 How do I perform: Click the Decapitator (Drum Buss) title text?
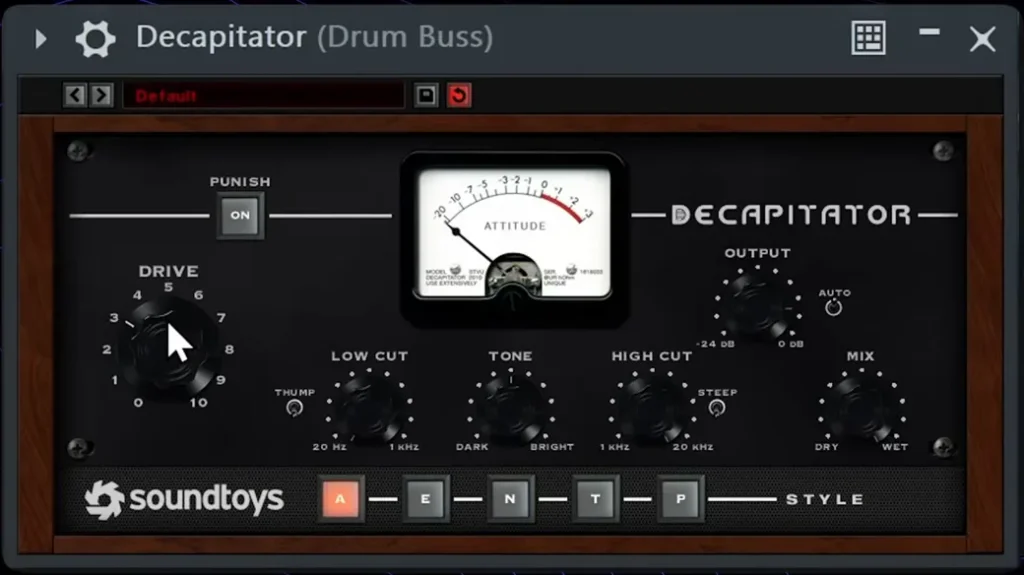pos(314,37)
